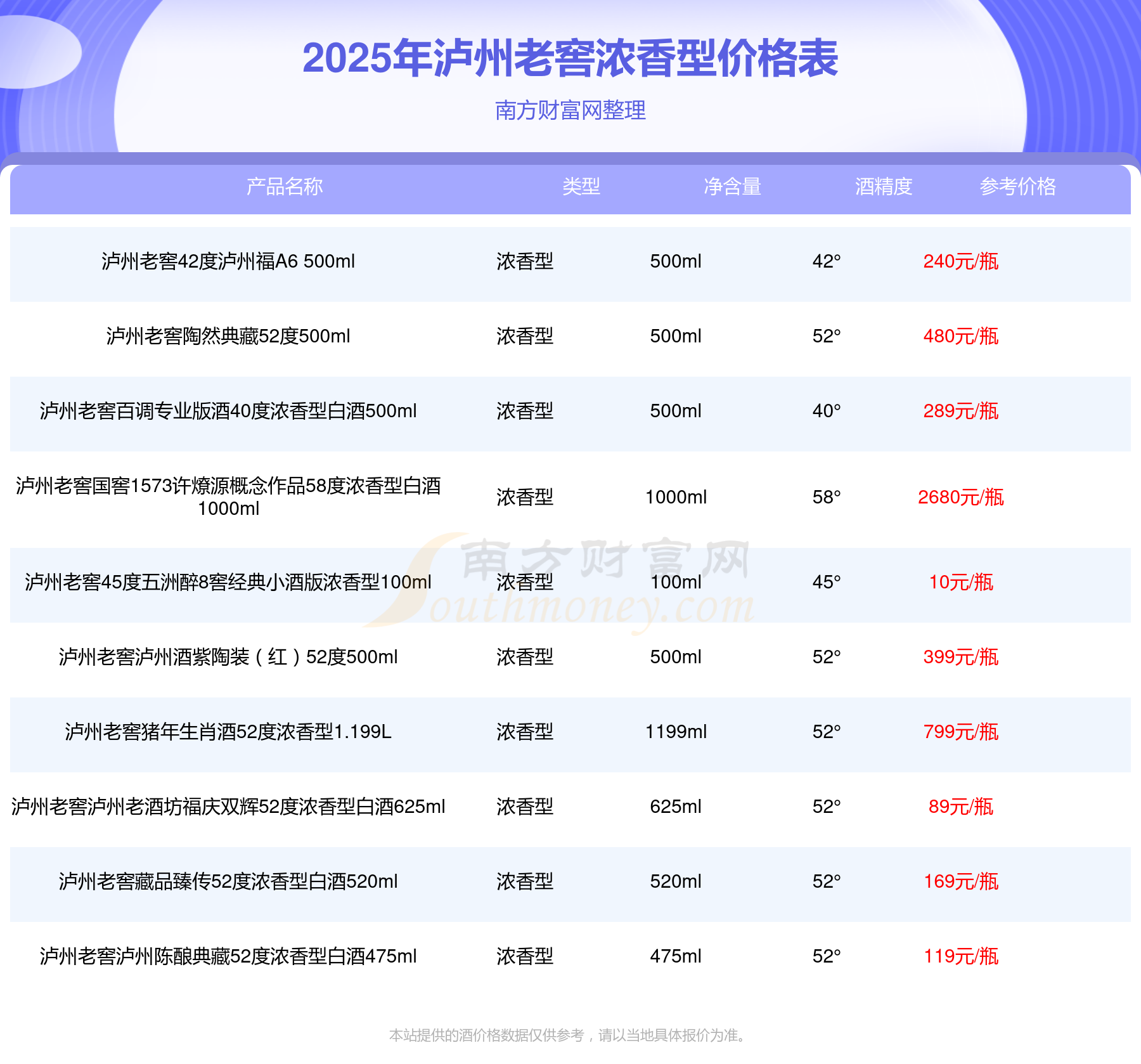The width and height of the screenshot is (1141, 1064).
Task: Select product name 泸州老窖泸州酒紫陶装（红）52度500ml
Action: click(x=228, y=657)
